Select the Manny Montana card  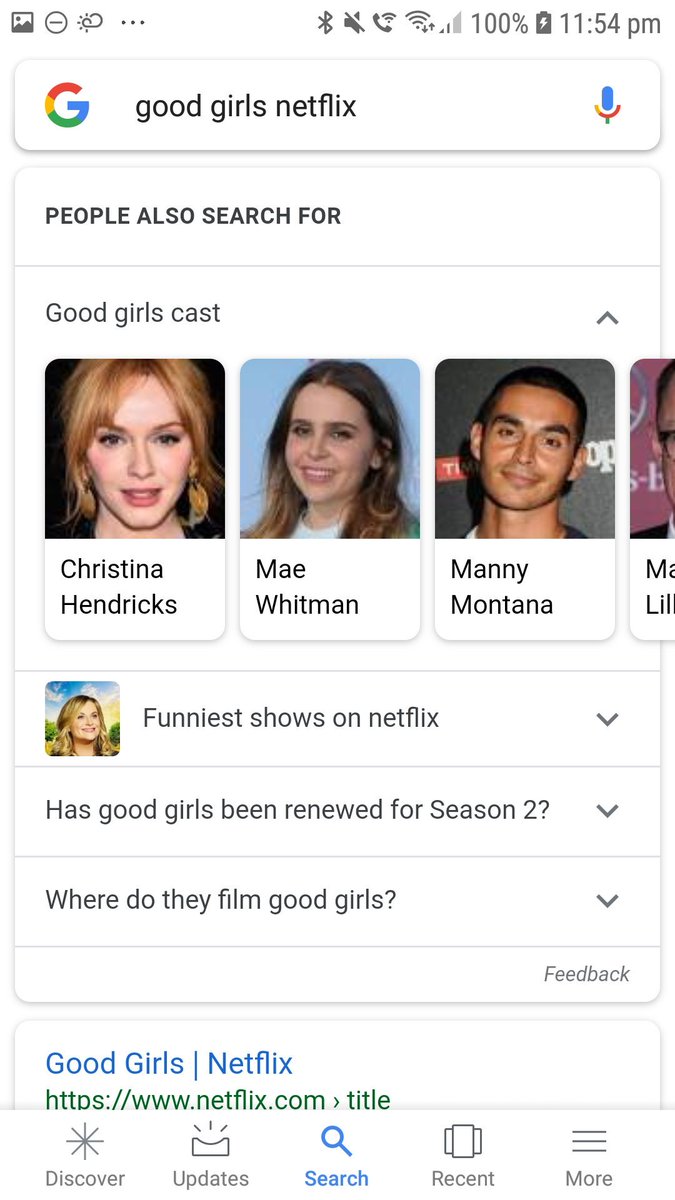[525, 499]
